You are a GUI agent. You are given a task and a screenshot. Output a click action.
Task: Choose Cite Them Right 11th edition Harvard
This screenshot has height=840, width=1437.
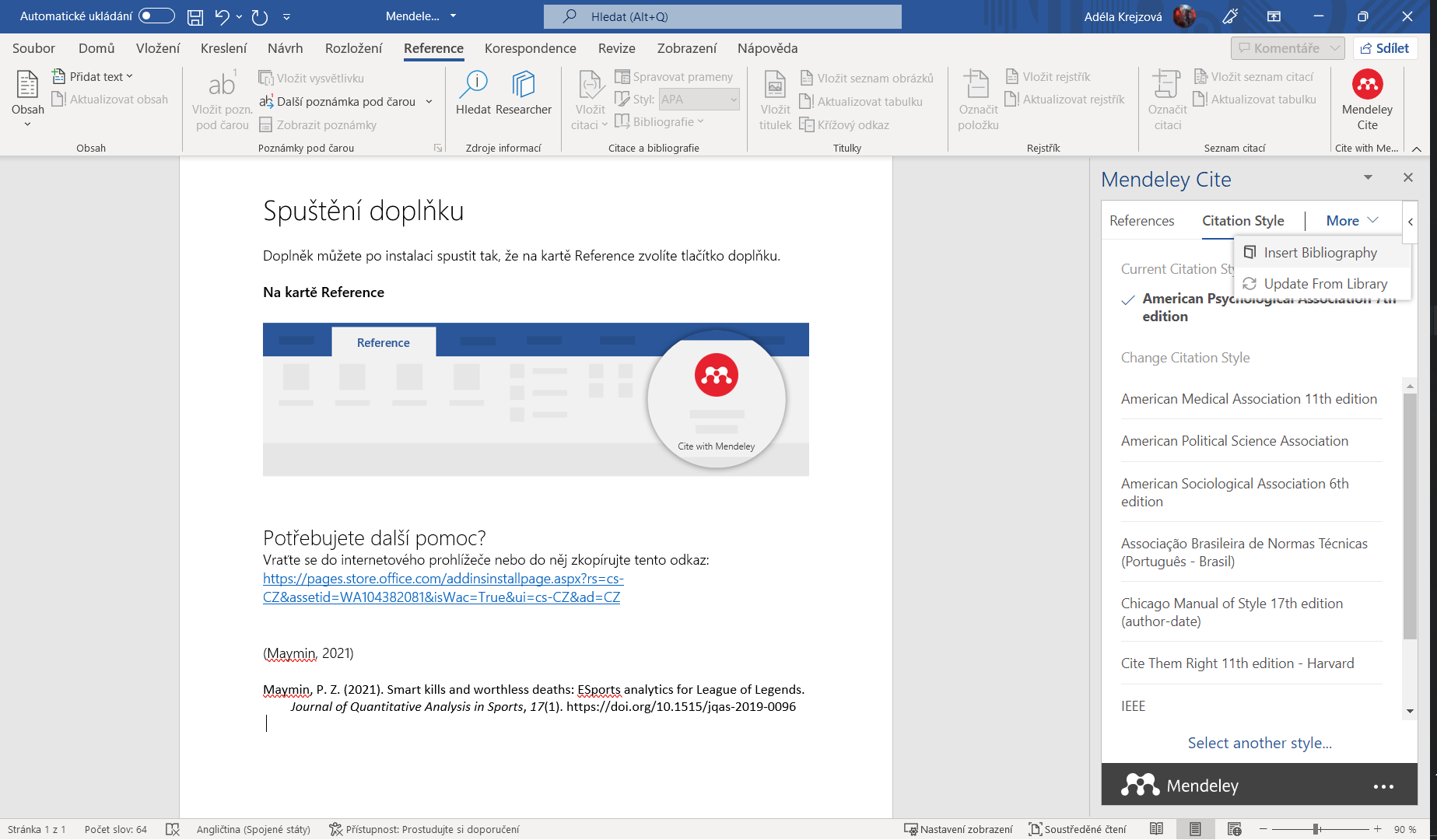coord(1237,663)
